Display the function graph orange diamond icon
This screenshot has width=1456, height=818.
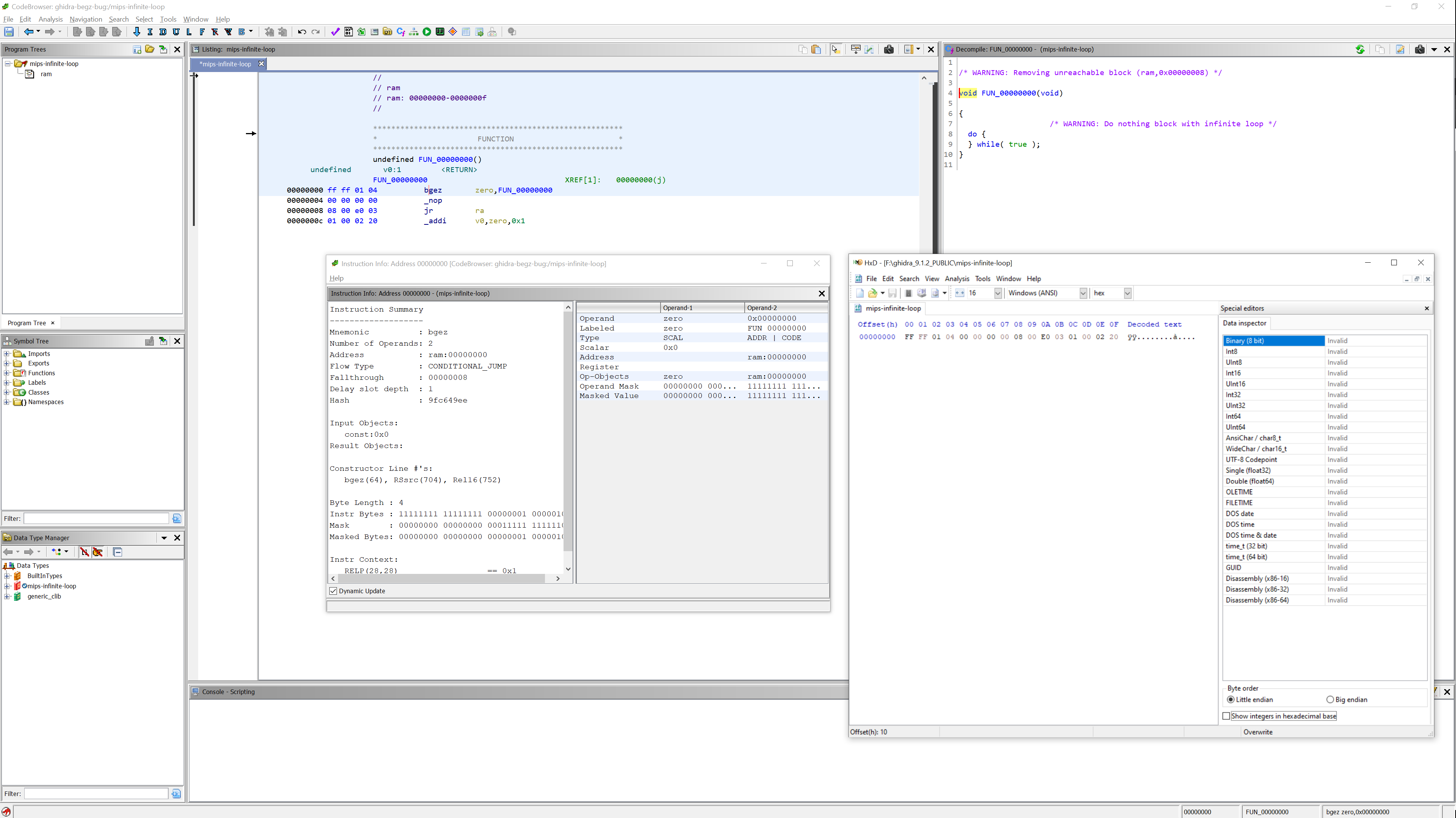click(453, 32)
